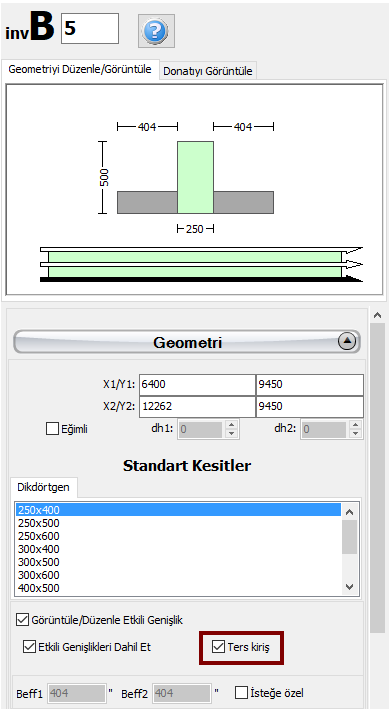This screenshot has width=389, height=709.
Task: Switch to the Donatıyı Görüntüle tab
Action: [x=208, y=71]
